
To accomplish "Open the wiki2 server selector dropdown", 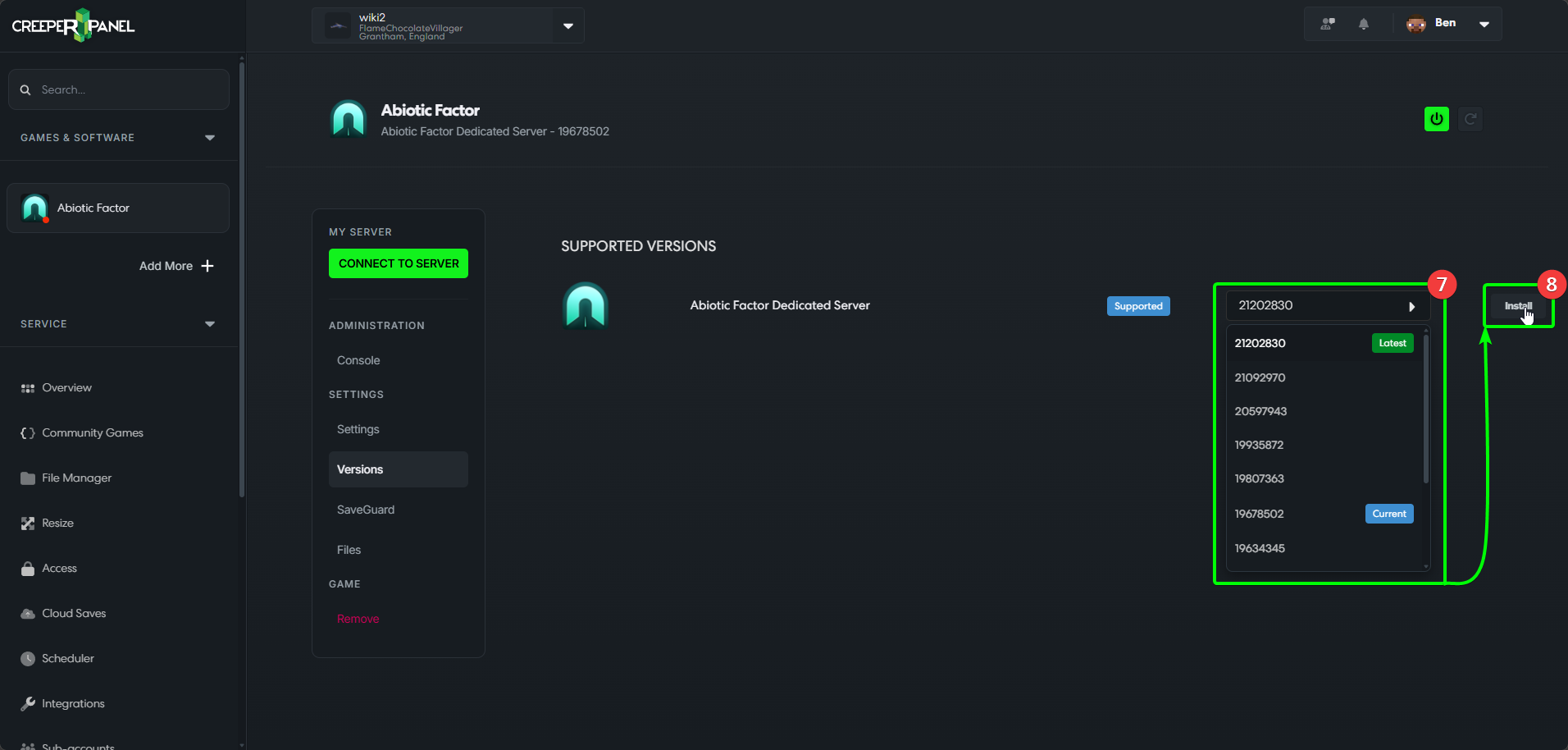I will point(567,25).
